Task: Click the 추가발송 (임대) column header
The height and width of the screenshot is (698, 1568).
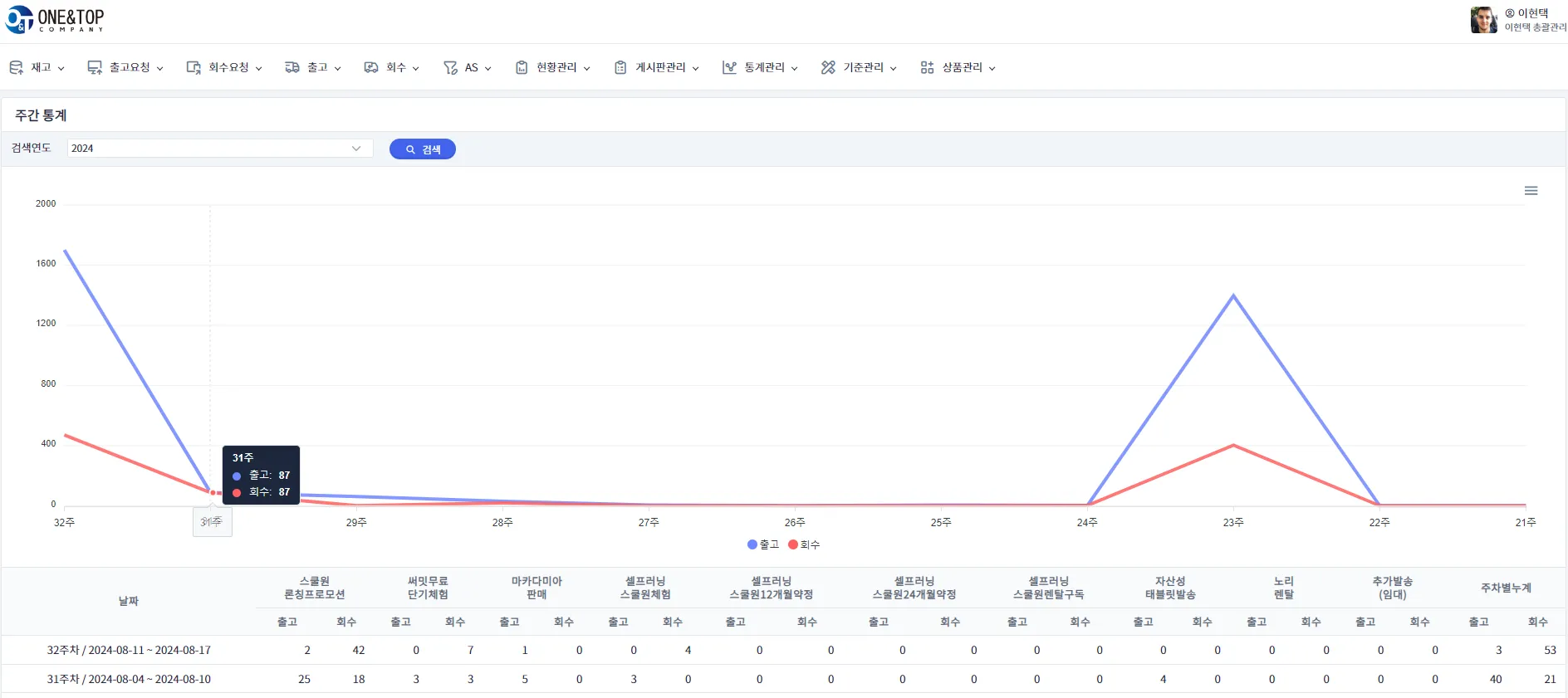Action: click(1393, 588)
